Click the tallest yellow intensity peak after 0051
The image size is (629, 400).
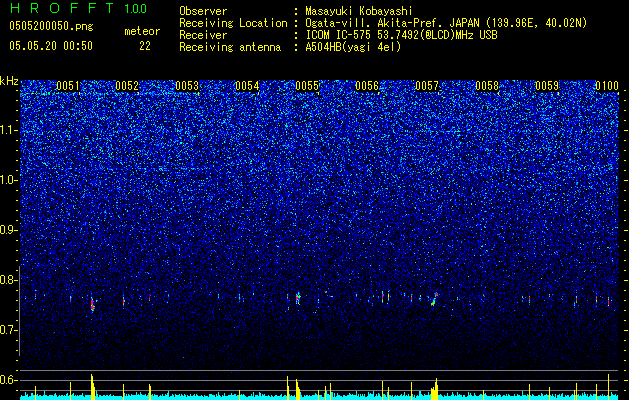(x=92, y=387)
